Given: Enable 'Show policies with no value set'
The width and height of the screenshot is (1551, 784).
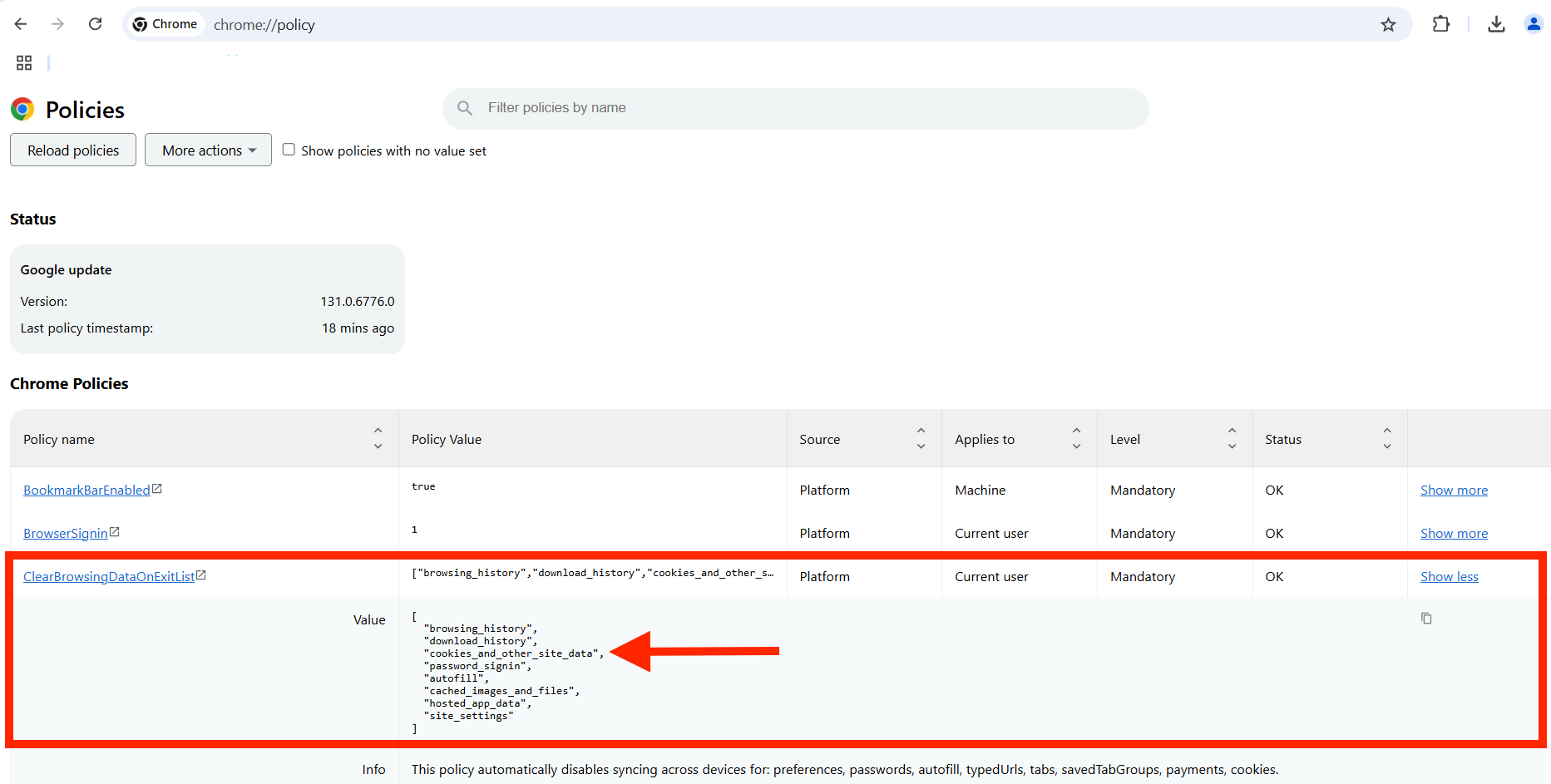Looking at the screenshot, I should [289, 149].
